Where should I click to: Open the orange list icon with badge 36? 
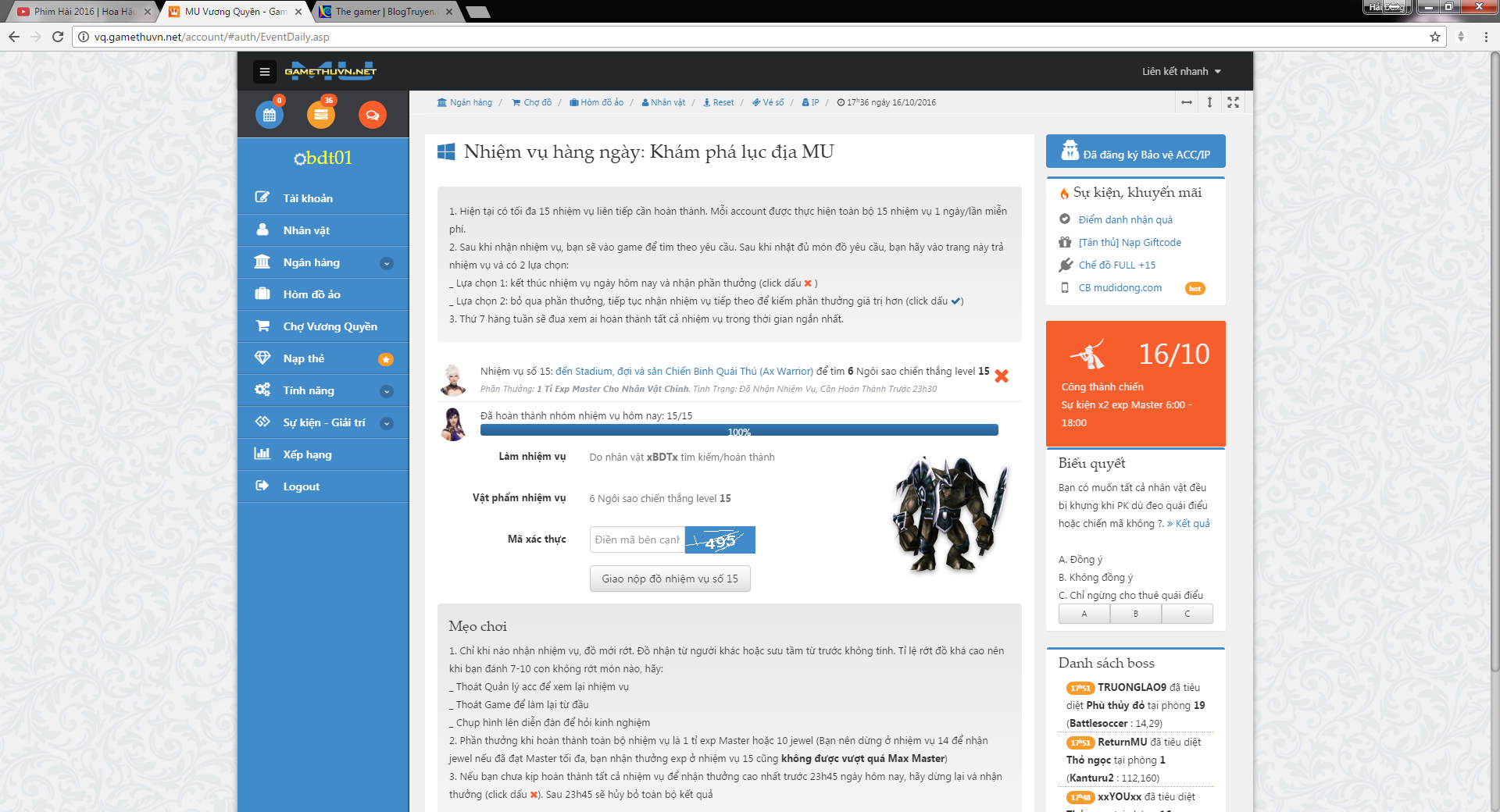(x=321, y=116)
